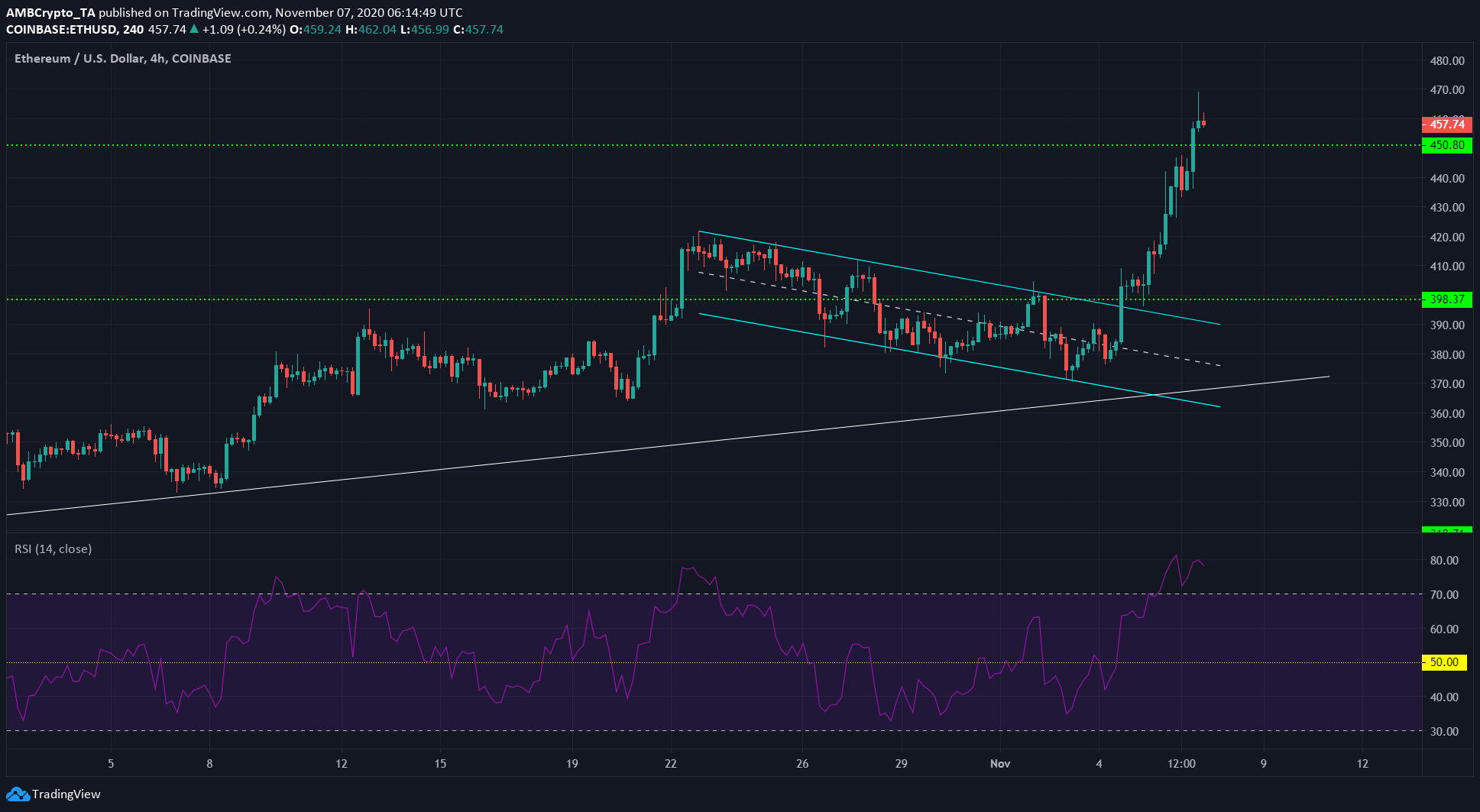Click the 70.00 RSI axis label
Viewport: 1480px width, 812px height.
click(1444, 594)
